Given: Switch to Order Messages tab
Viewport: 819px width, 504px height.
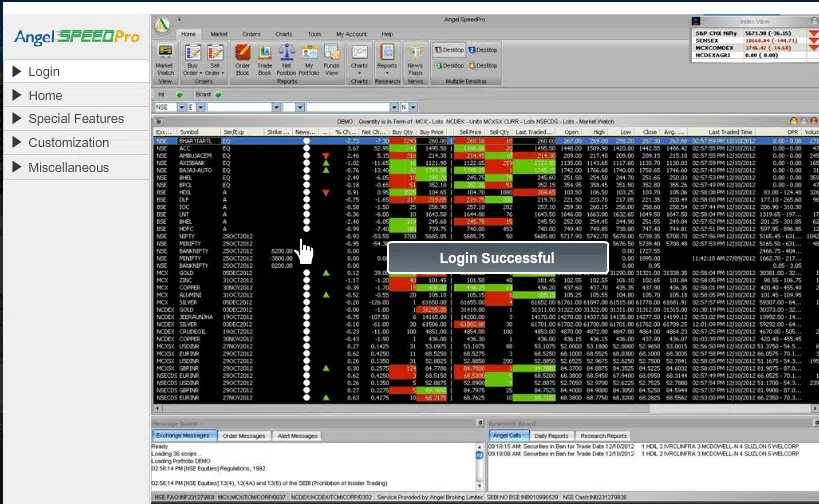Looking at the screenshot, I should click(x=244, y=436).
